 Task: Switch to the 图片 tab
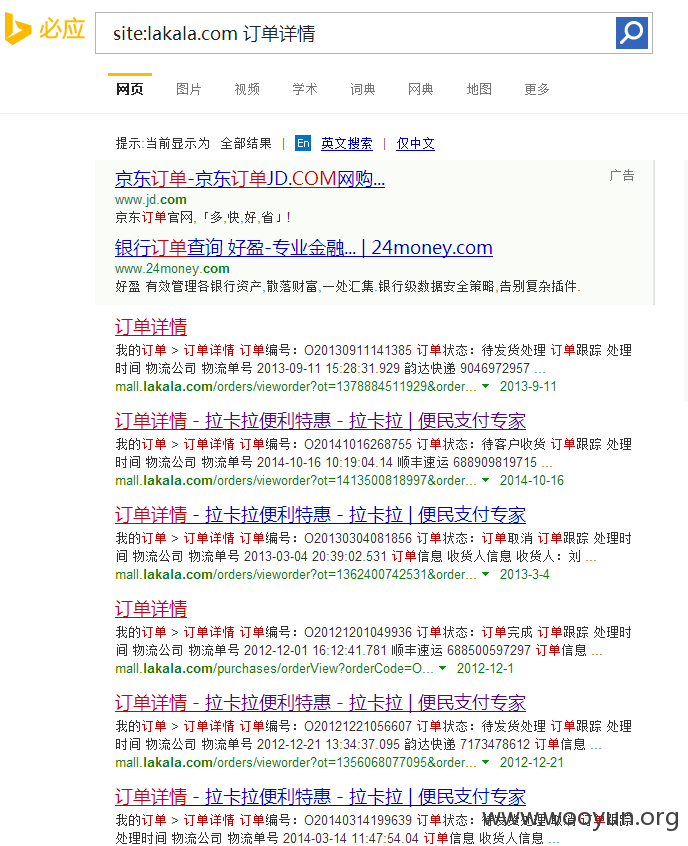click(189, 89)
